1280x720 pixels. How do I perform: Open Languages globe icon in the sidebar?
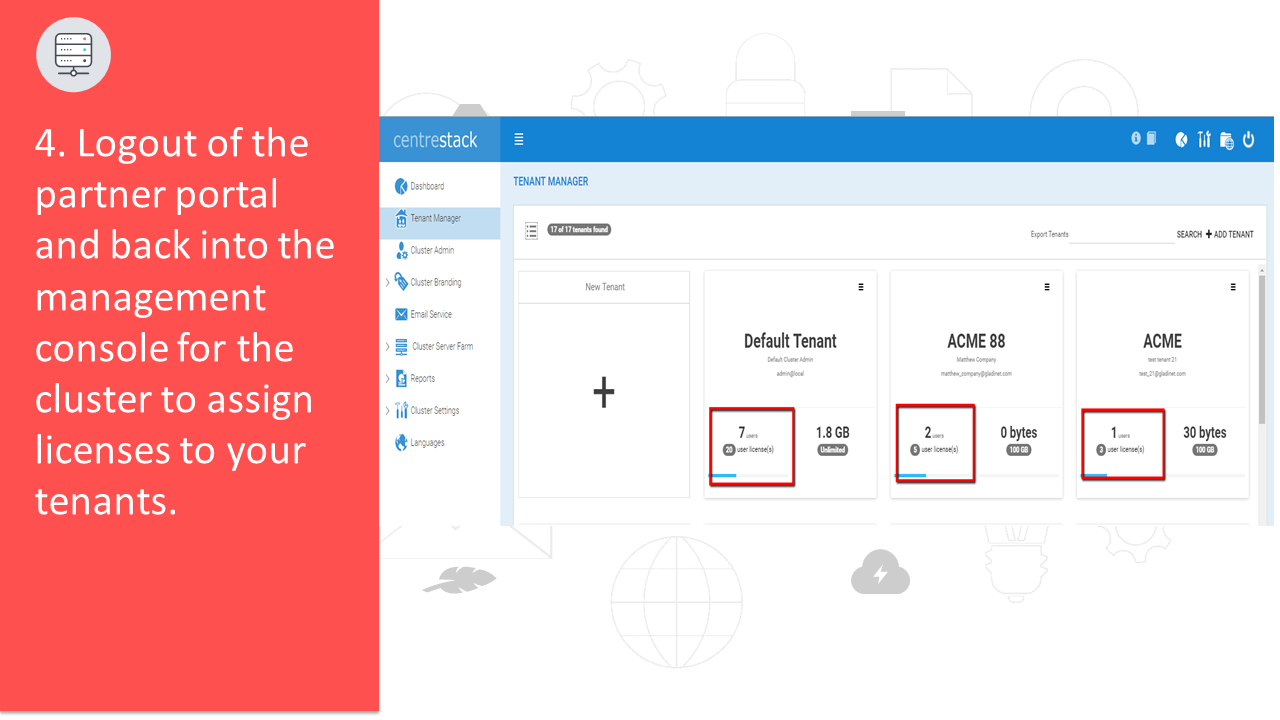401,442
